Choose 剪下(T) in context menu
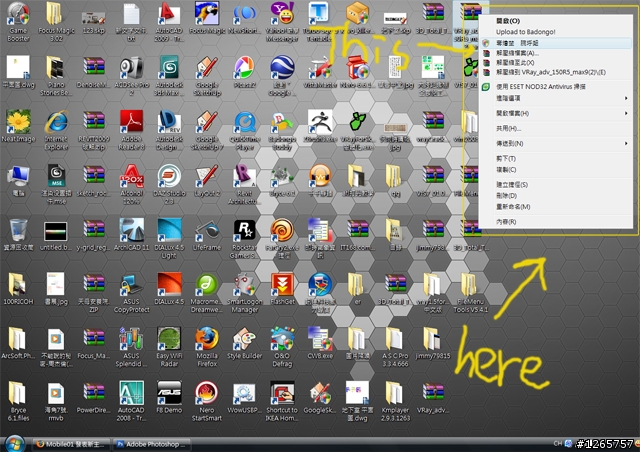640x452 pixels. [x=556, y=159]
